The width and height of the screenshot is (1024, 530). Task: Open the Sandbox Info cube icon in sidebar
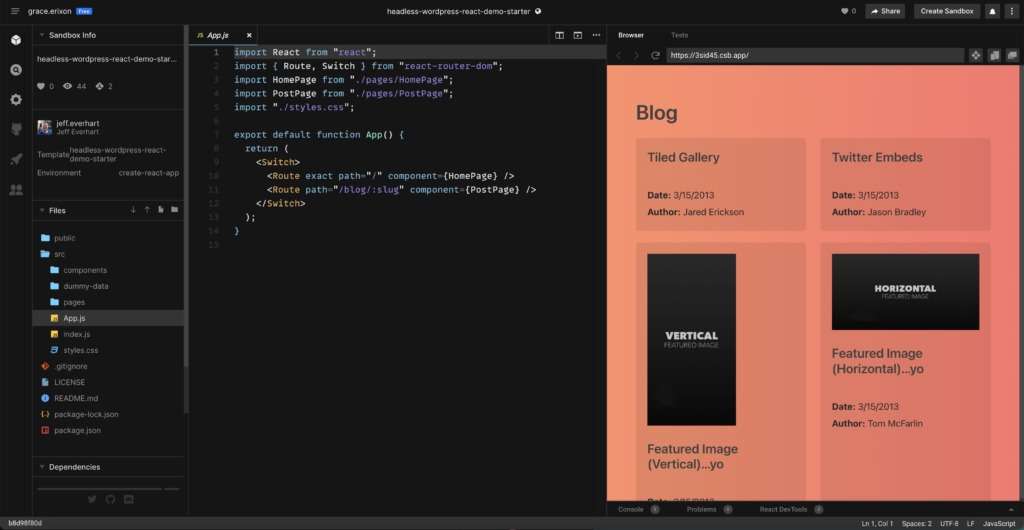[x=16, y=40]
